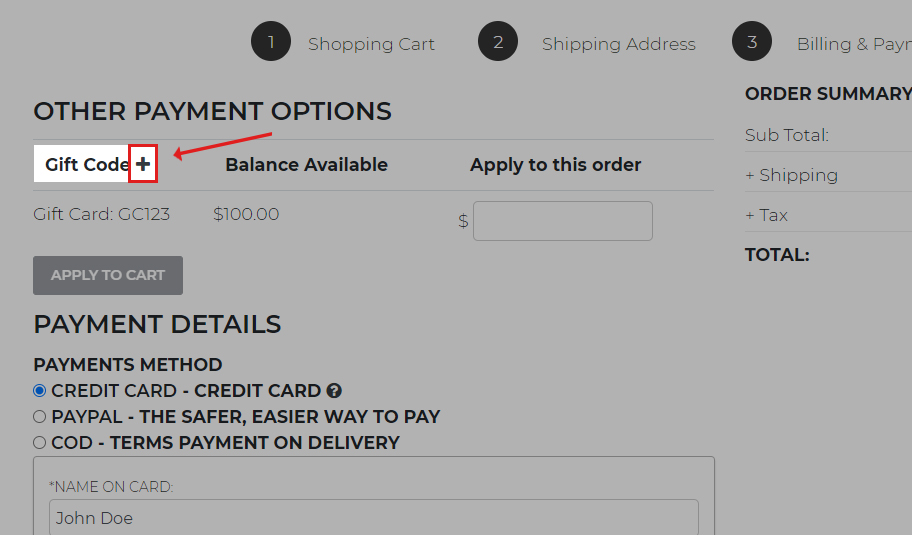The image size is (912, 535).
Task: Click the gift card amount input field
Action: tap(562, 221)
